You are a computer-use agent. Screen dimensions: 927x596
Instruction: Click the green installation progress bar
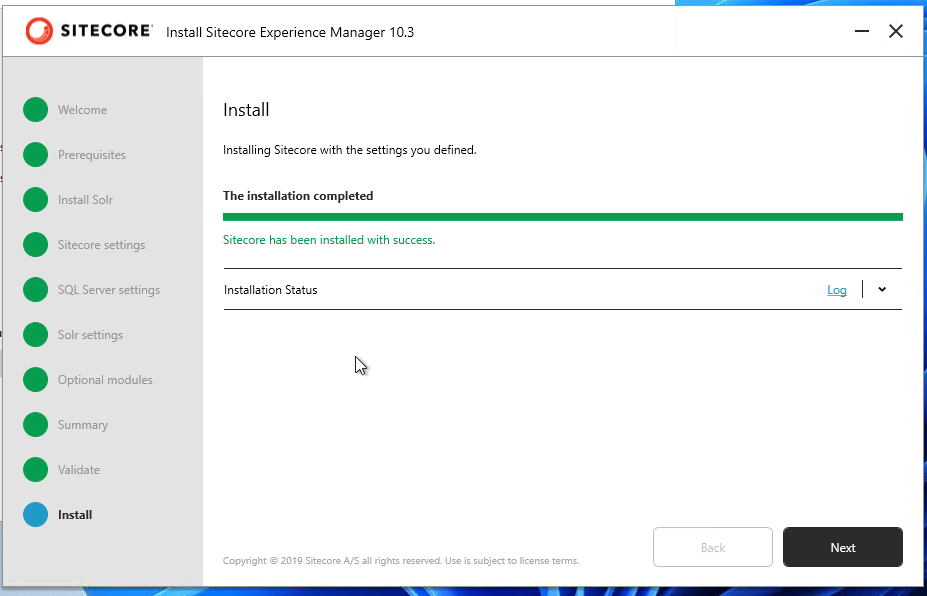point(562,216)
